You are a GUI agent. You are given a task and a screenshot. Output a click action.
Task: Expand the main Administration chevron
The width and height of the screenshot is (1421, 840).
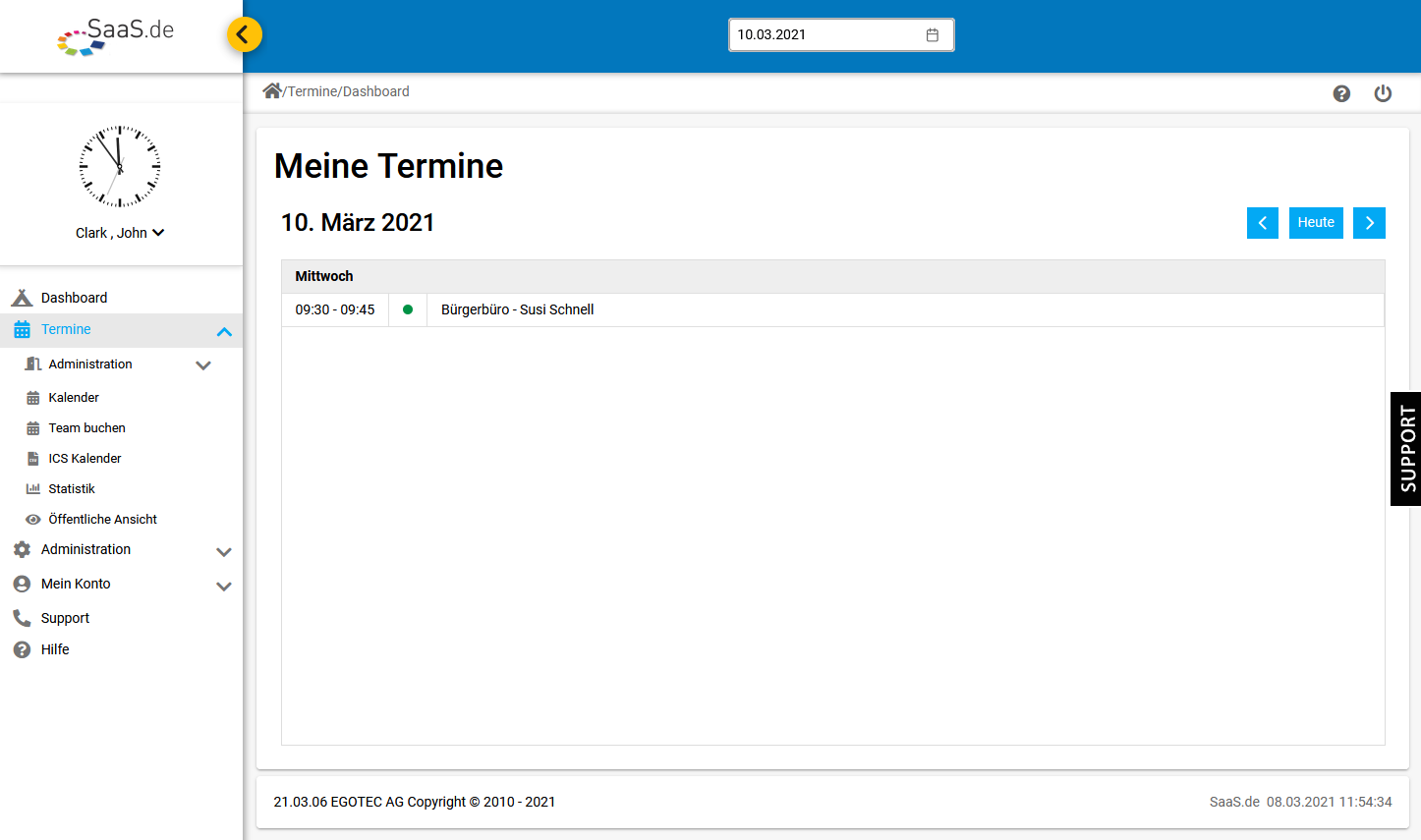point(224,552)
